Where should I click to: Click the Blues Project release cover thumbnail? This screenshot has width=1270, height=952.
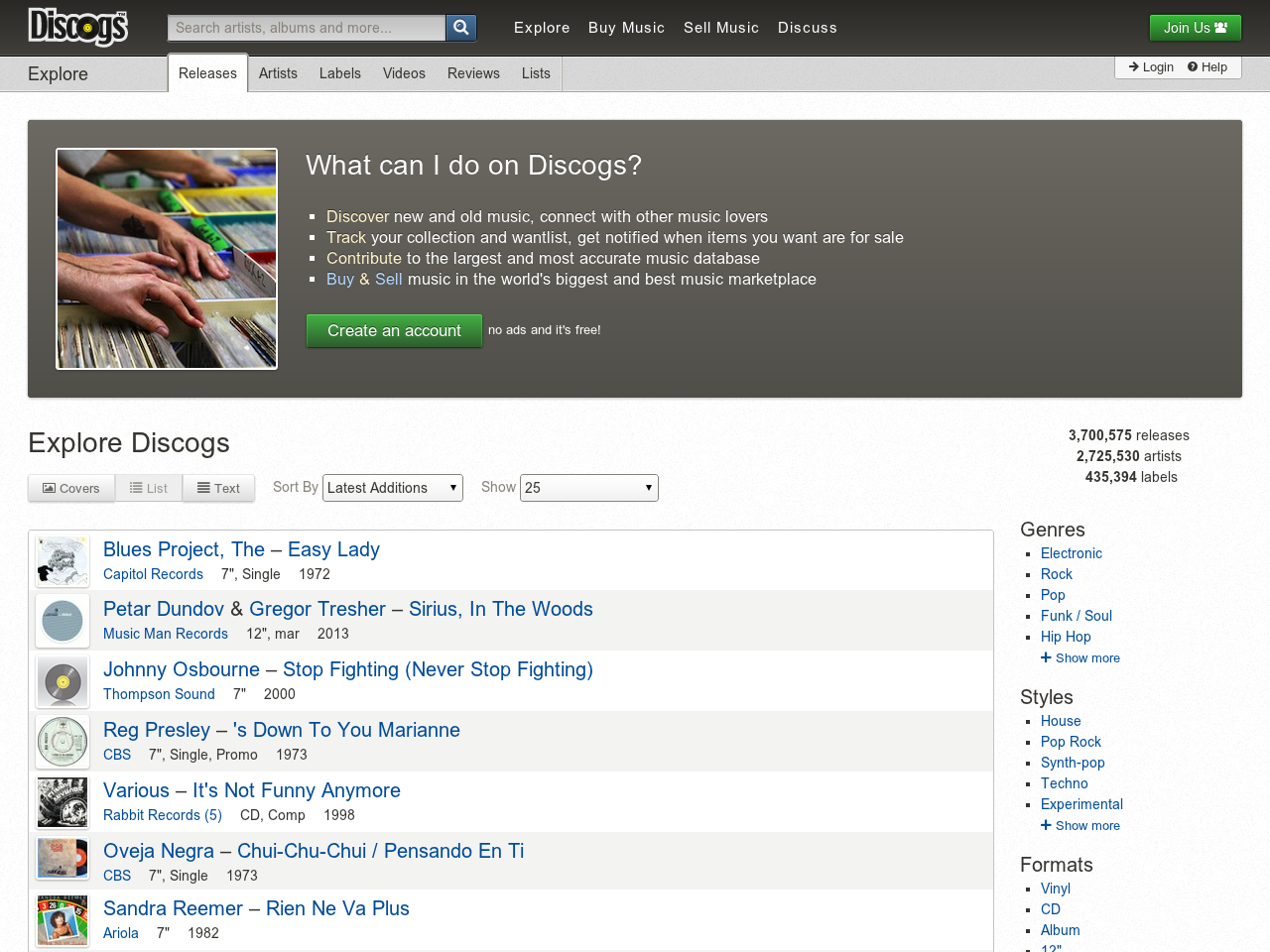(62, 560)
